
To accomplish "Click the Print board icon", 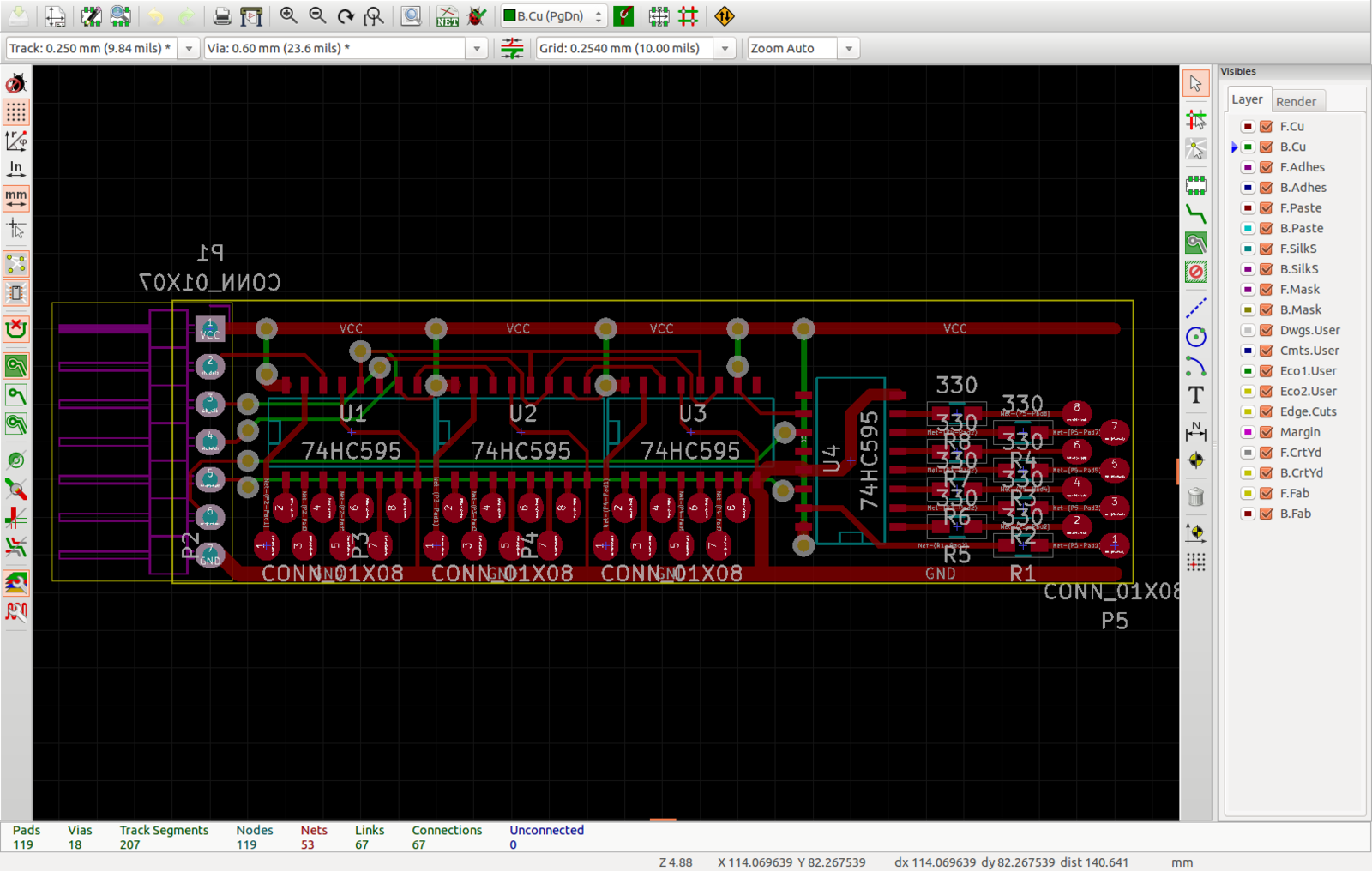I will click(222, 16).
